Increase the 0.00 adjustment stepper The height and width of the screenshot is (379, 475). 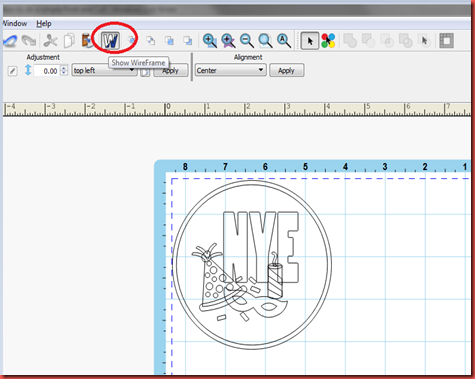(x=64, y=68)
